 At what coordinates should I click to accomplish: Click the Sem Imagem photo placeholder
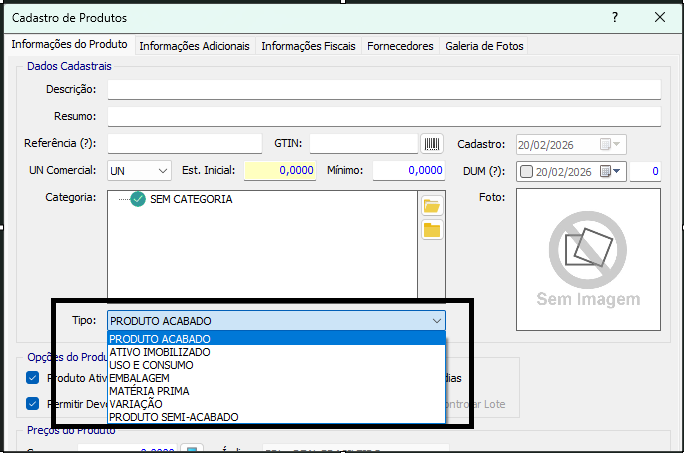click(588, 260)
